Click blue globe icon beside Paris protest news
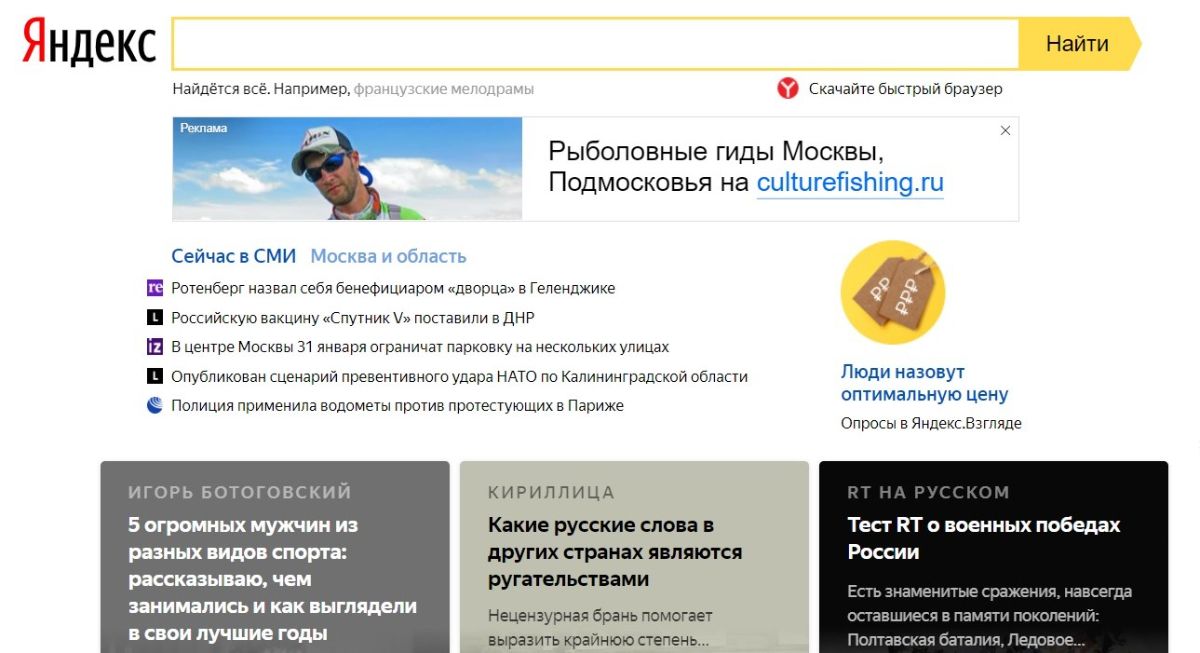 [x=155, y=405]
